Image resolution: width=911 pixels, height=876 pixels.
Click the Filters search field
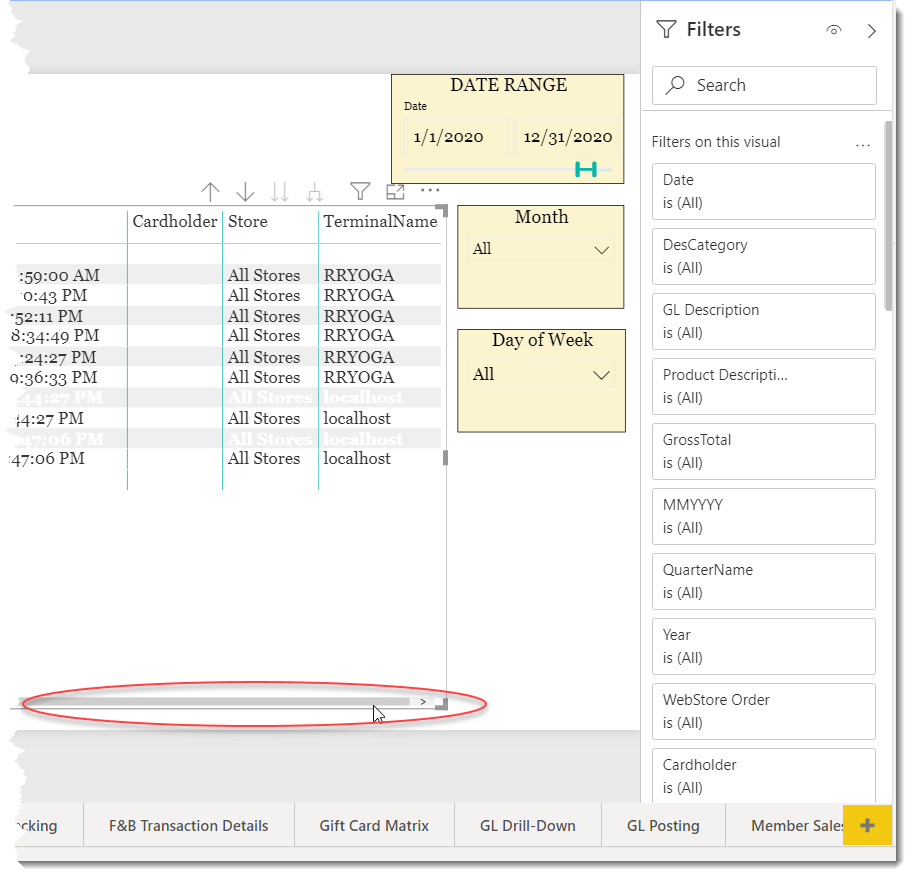pyautogui.click(x=764, y=85)
